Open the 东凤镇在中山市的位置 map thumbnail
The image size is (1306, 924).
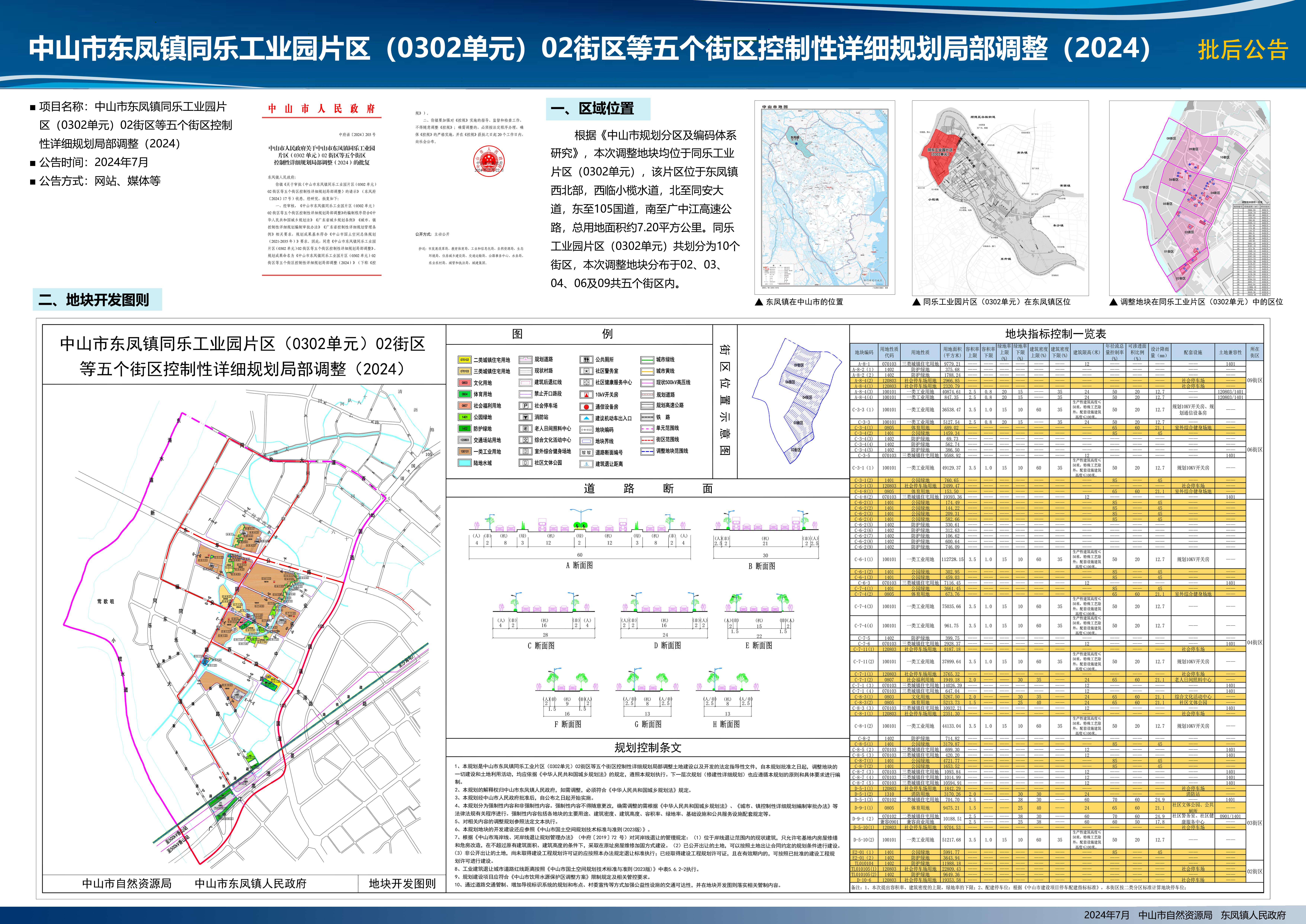[x=825, y=197]
